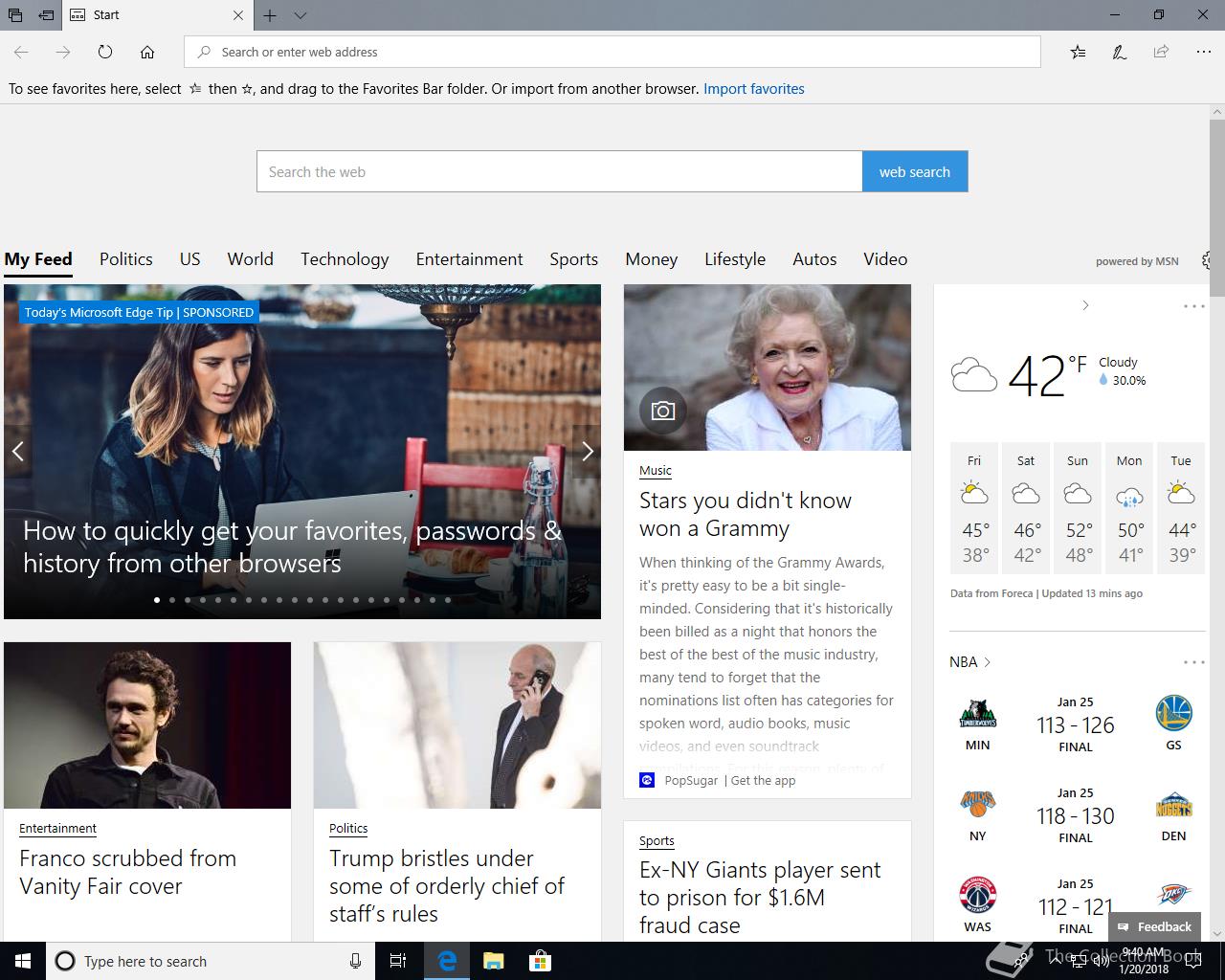Image resolution: width=1225 pixels, height=980 pixels.
Task: Switch to the Technology tab
Action: (345, 259)
